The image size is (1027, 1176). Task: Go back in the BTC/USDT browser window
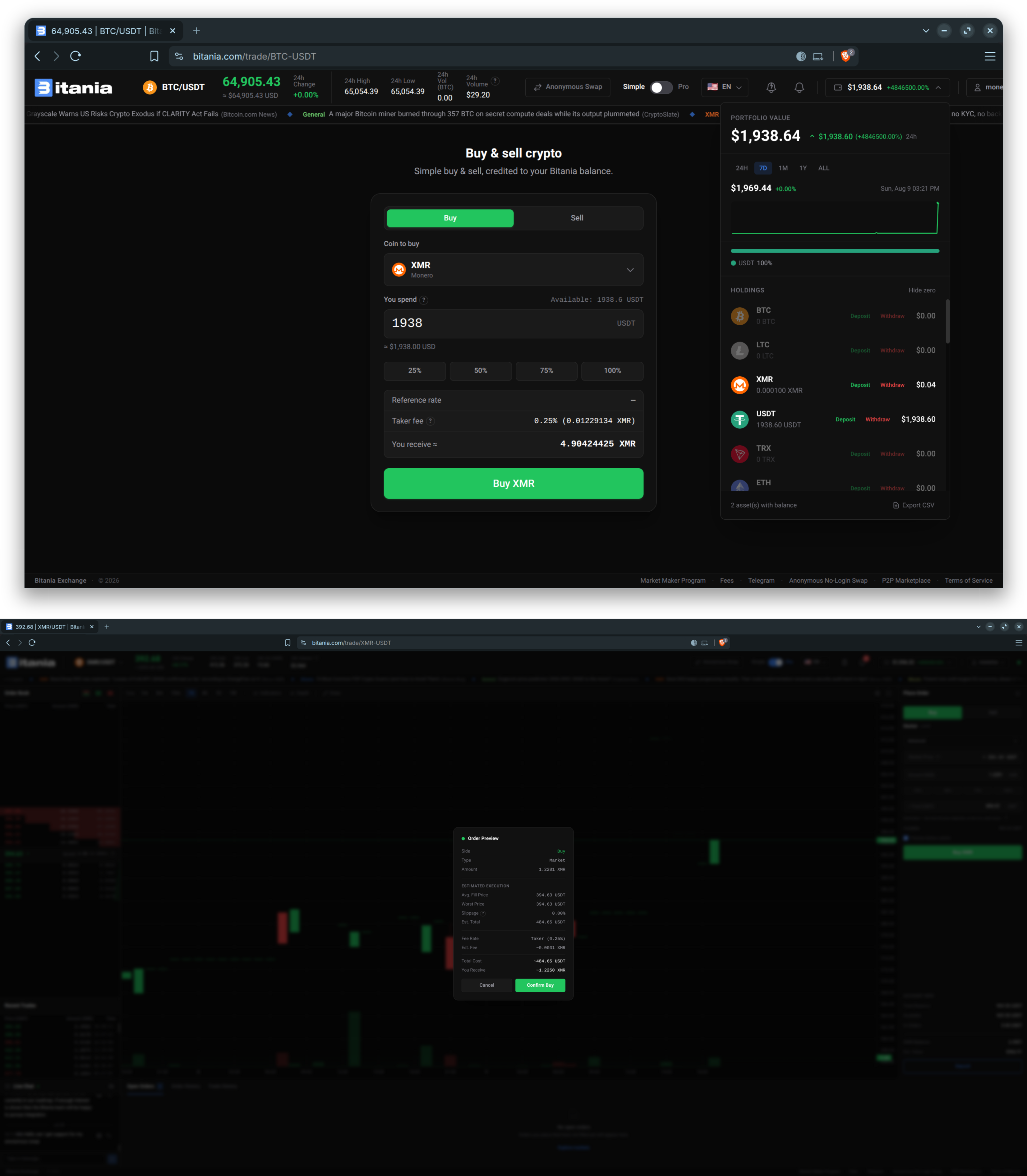(38, 56)
